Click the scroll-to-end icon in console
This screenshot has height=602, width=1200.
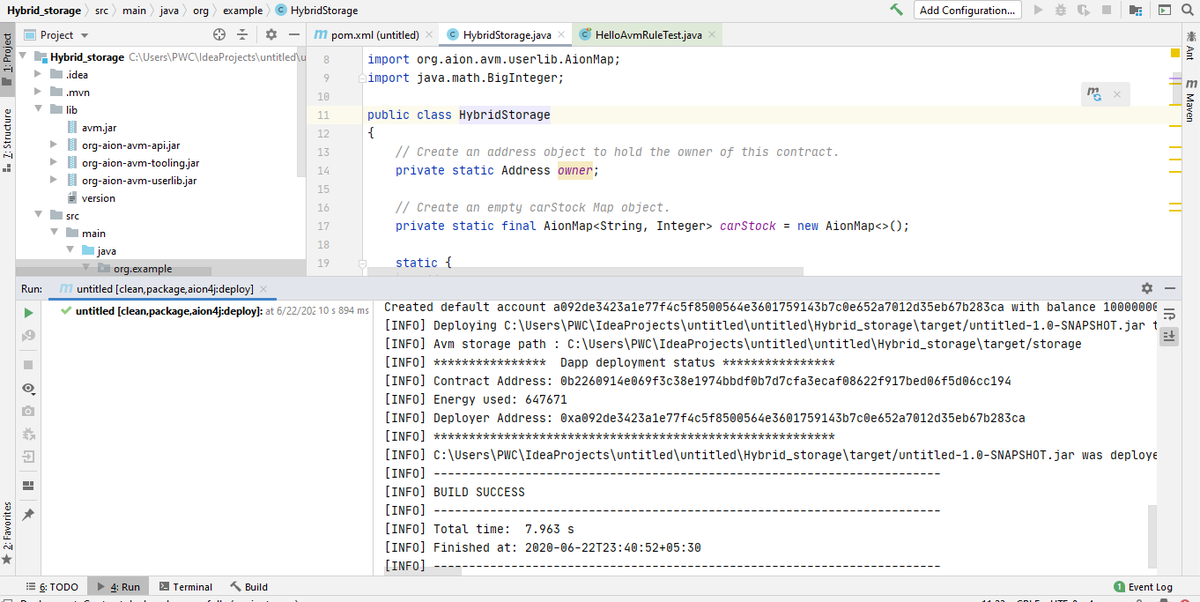(x=1170, y=336)
